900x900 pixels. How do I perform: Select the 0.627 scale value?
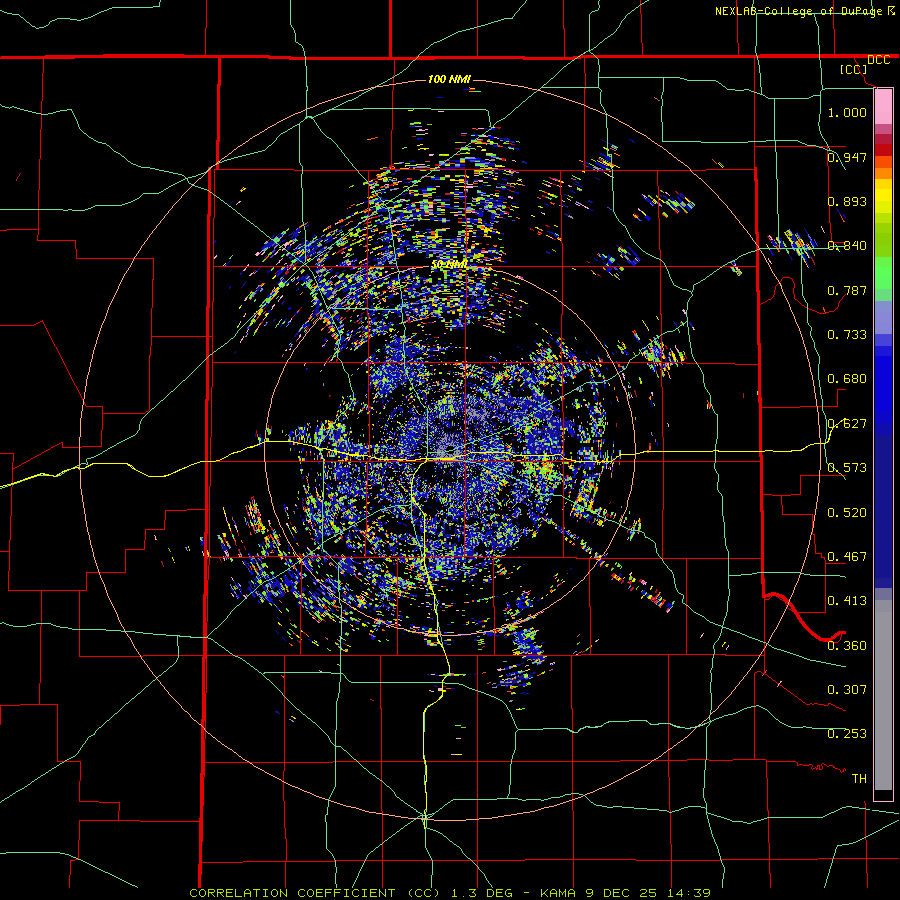click(x=847, y=423)
